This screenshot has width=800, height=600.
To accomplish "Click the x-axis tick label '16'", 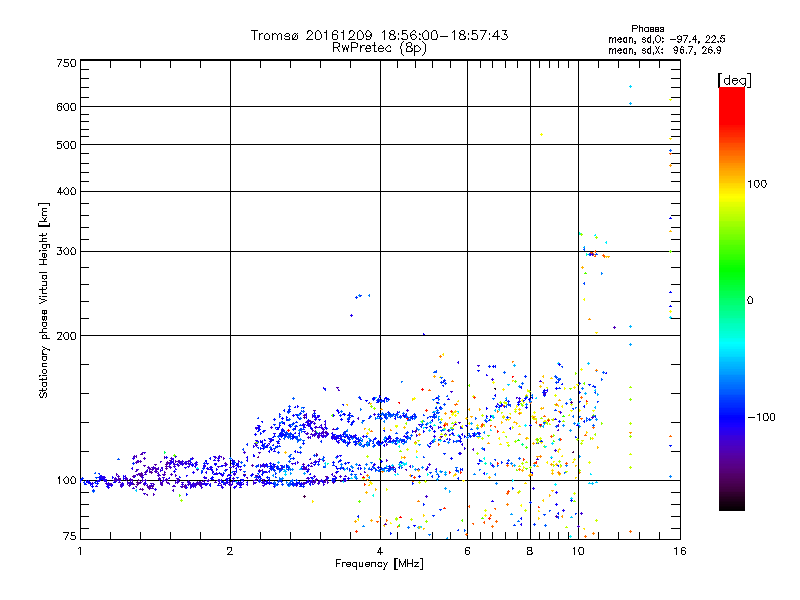I will 680,551.
